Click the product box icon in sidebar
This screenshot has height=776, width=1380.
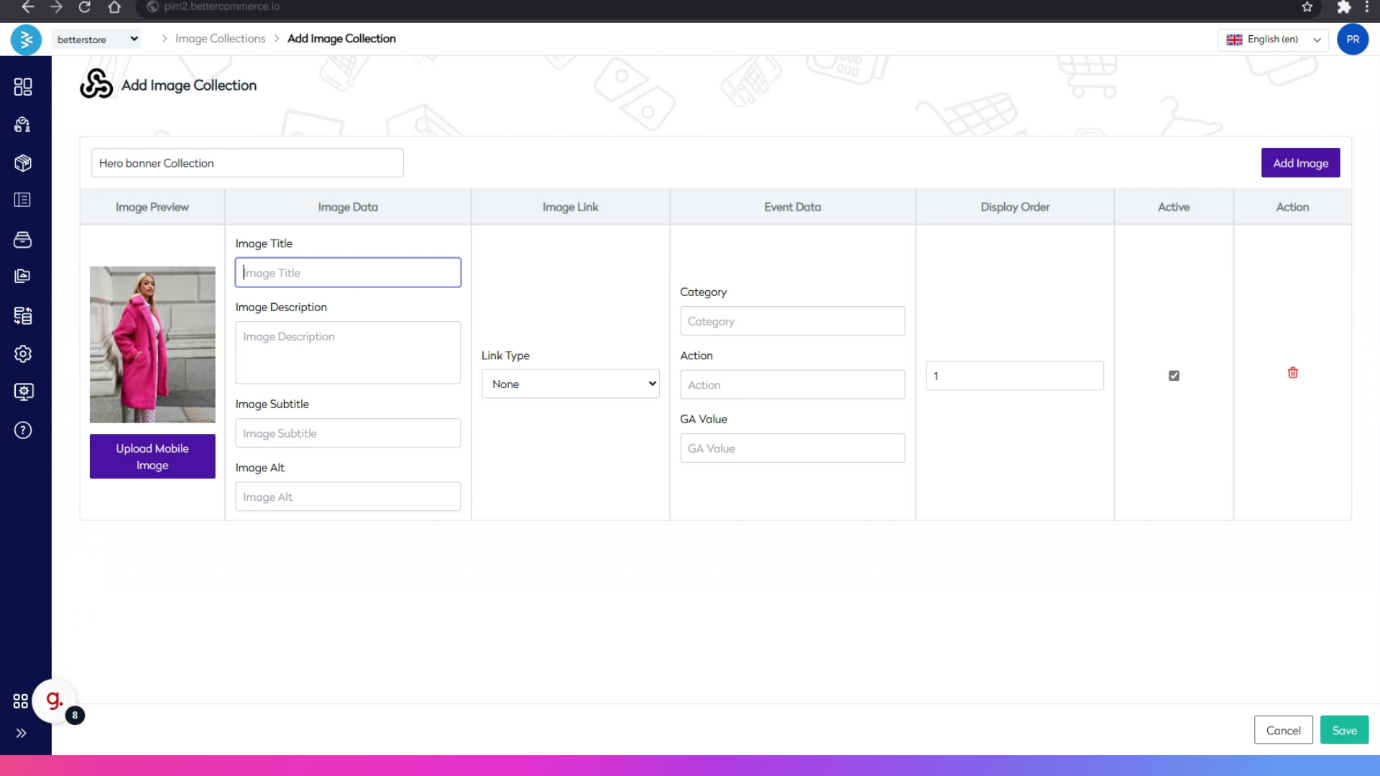[x=23, y=163]
